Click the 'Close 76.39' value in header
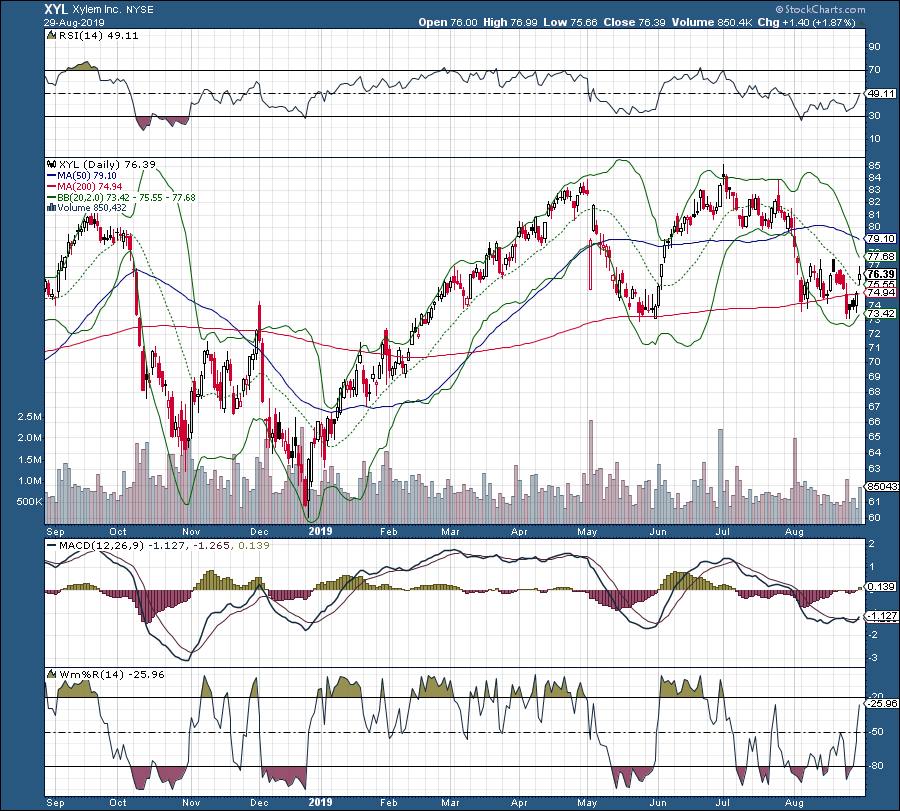 click(x=634, y=22)
